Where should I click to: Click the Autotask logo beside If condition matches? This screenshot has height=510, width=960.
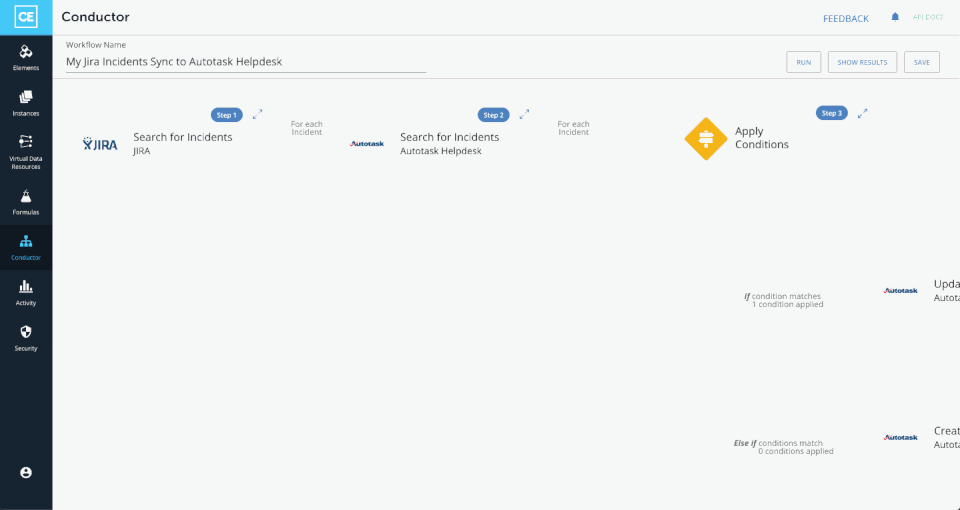click(901, 291)
